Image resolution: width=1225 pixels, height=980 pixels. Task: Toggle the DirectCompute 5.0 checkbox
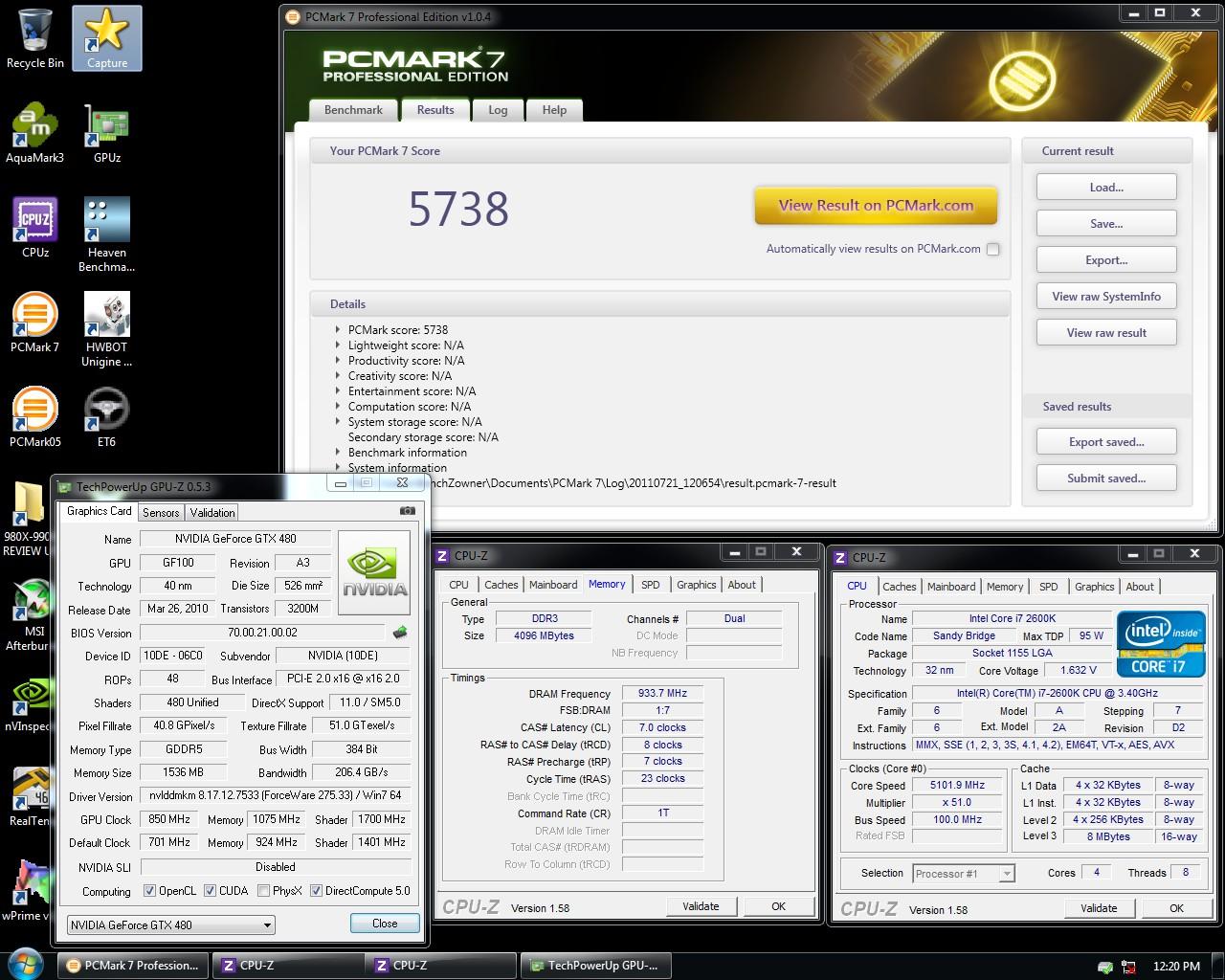[316, 891]
